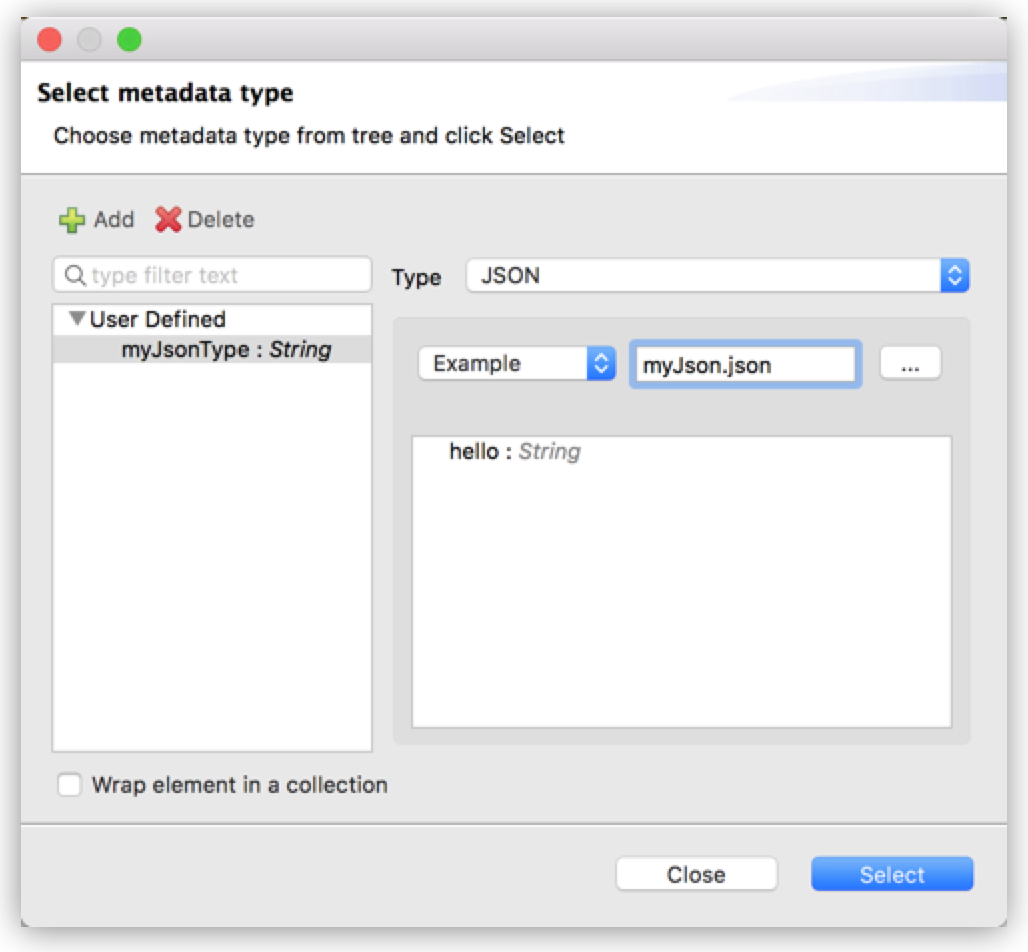Enable the Wrap element in a collection checkbox
This screenshot has height=952, width=1028.
point(69,785)
